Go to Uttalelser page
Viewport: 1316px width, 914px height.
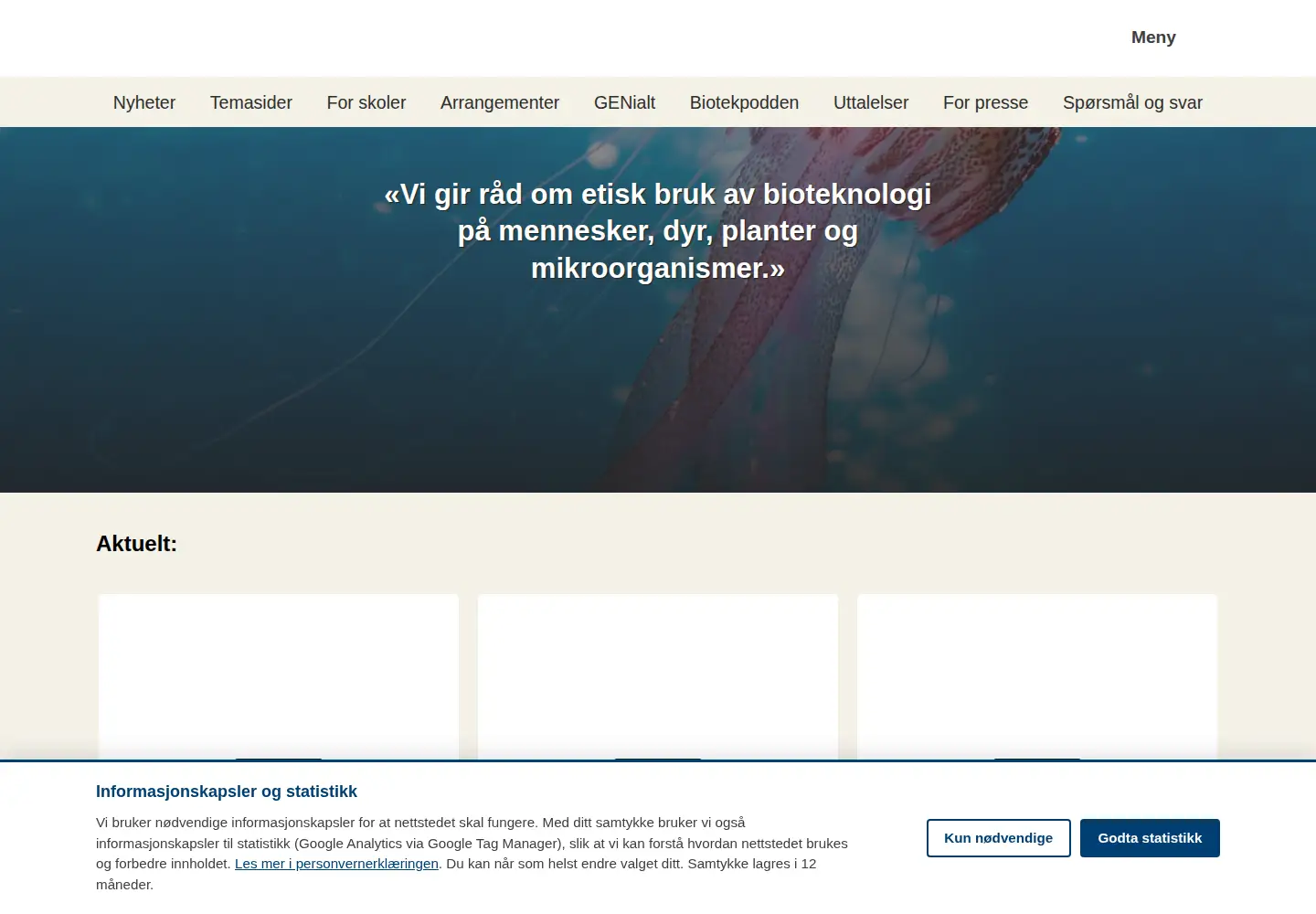[871, 102]
